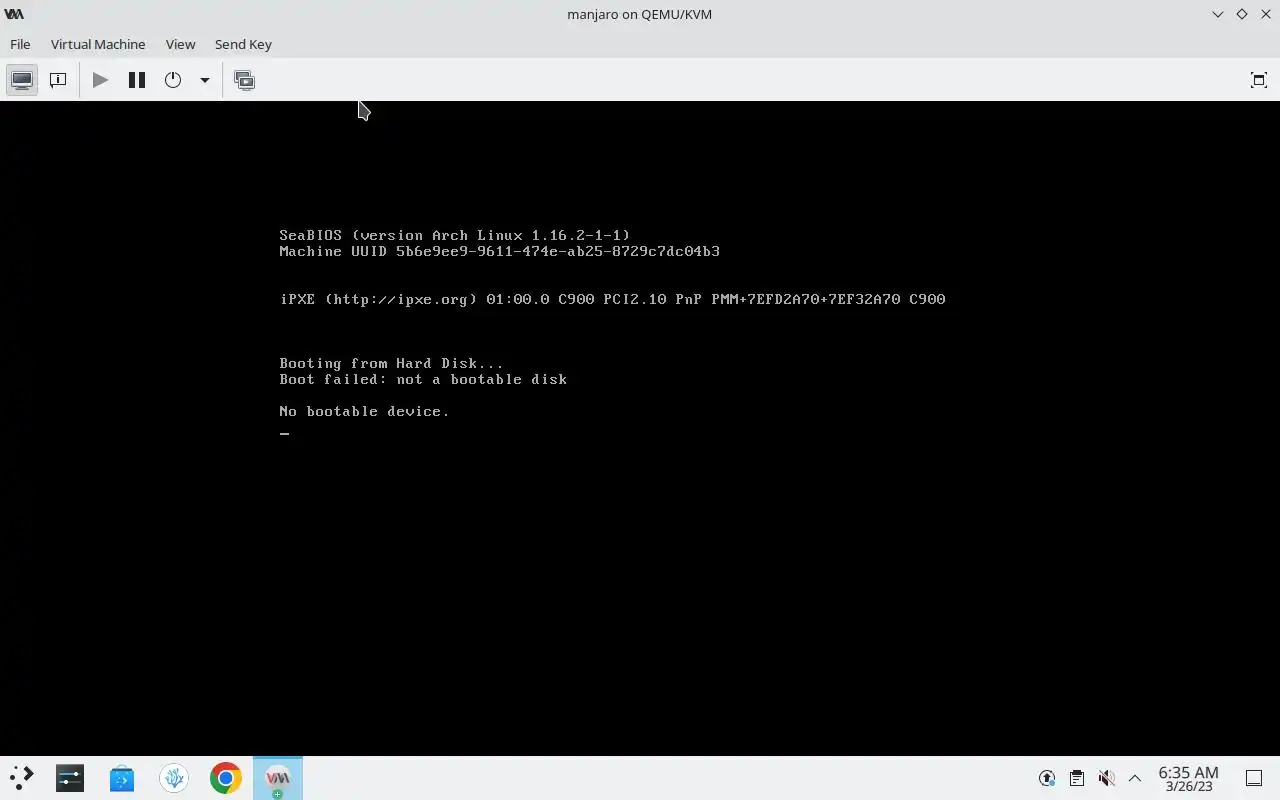Open the clipboard tray icon

point(1077,778)
